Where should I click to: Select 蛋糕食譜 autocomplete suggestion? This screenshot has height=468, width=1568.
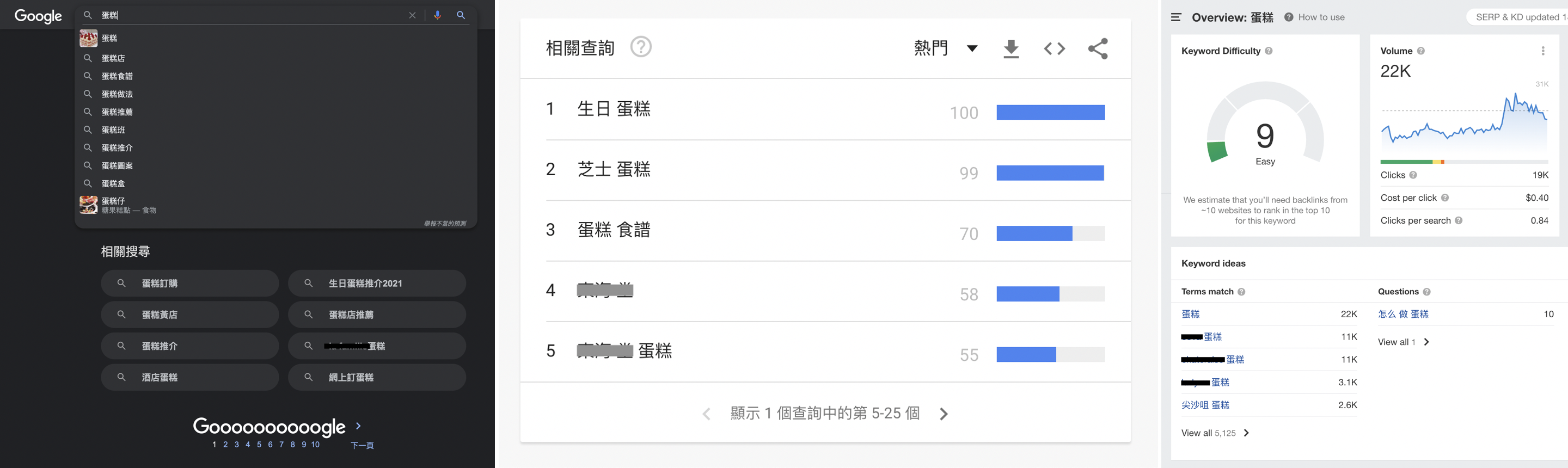click(117, 76)
